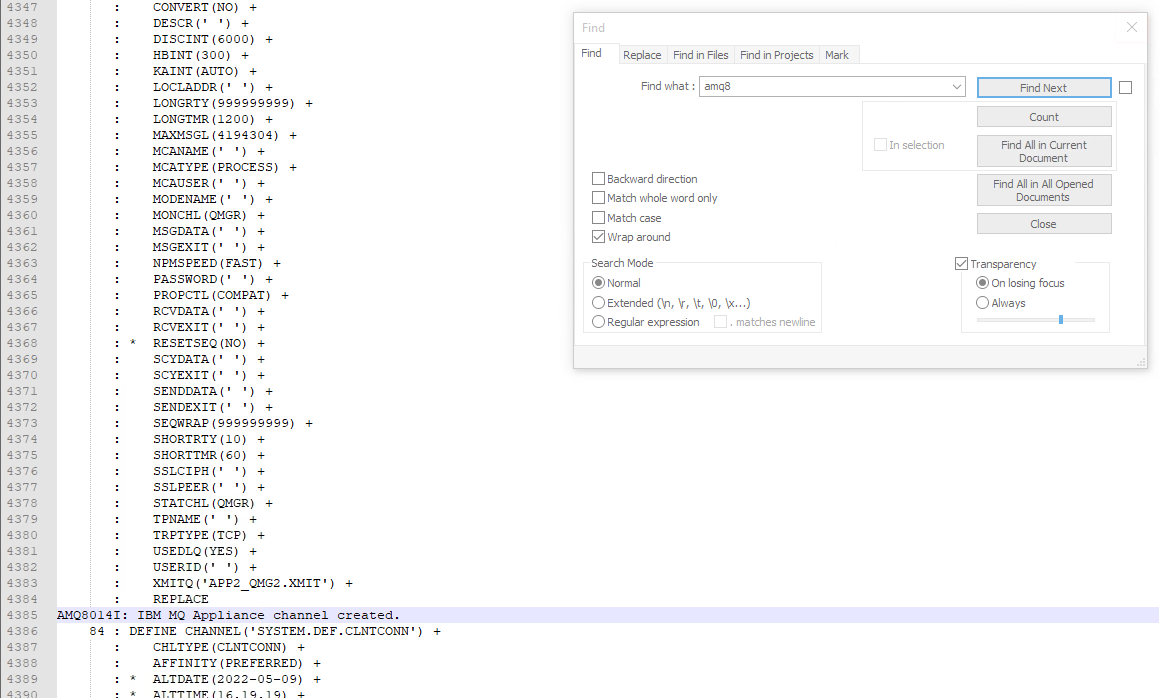
Task: Select Always transparency option
Action: 982,302
